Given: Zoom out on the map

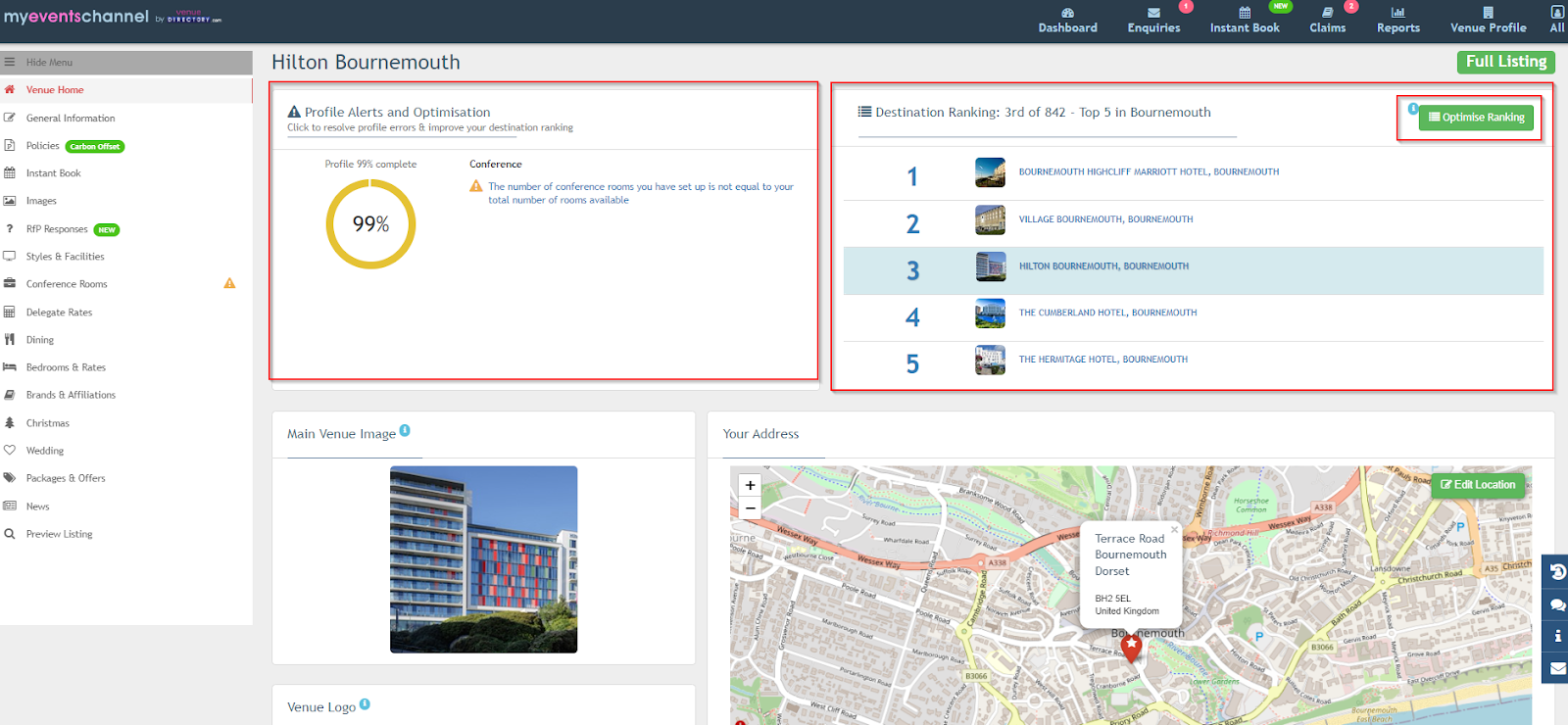Looking at the screenshot, I should pos(750,507).
